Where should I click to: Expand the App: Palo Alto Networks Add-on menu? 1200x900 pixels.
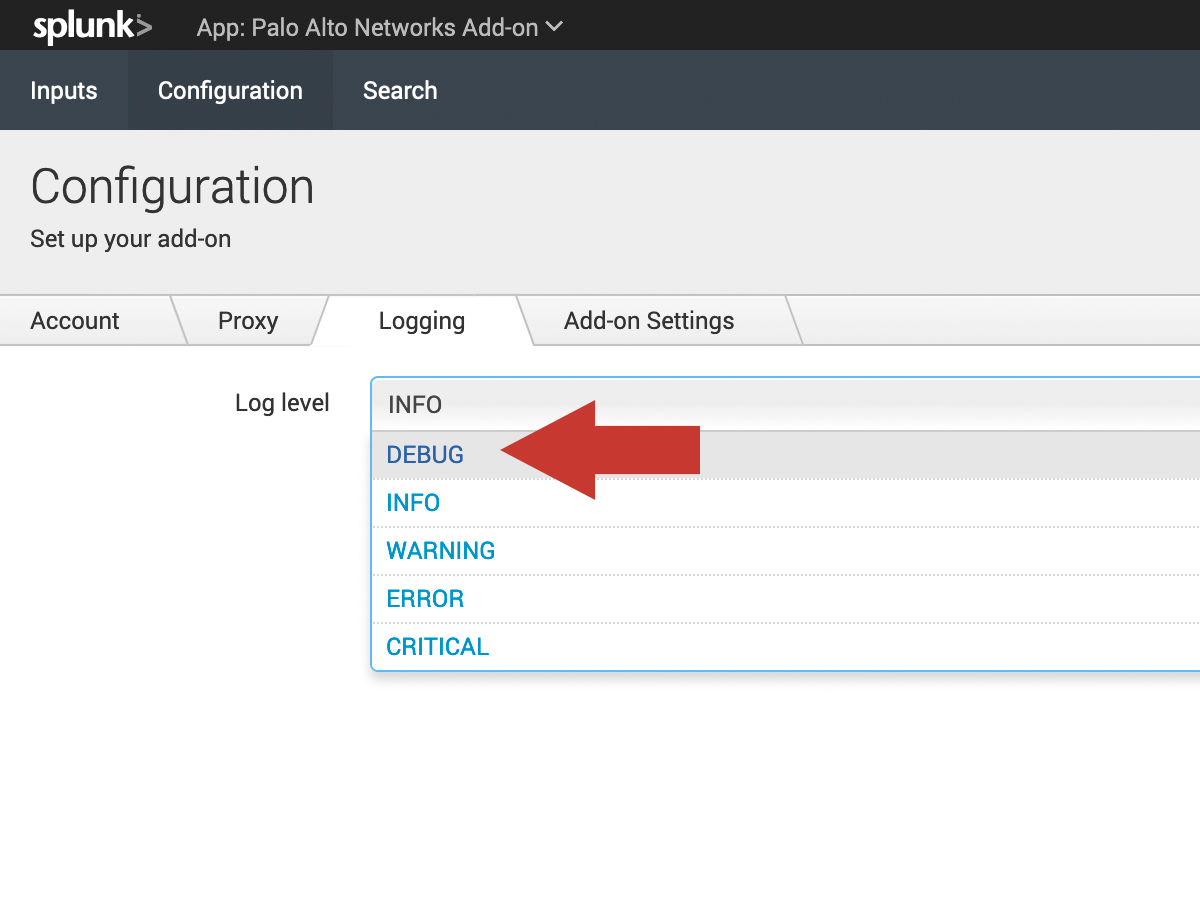(379, 27)
